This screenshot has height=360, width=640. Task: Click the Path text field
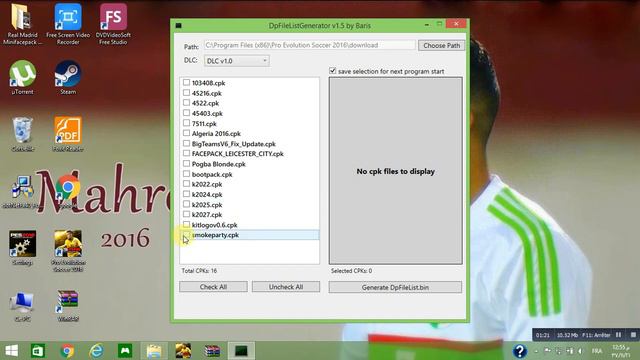pos(309,45)
